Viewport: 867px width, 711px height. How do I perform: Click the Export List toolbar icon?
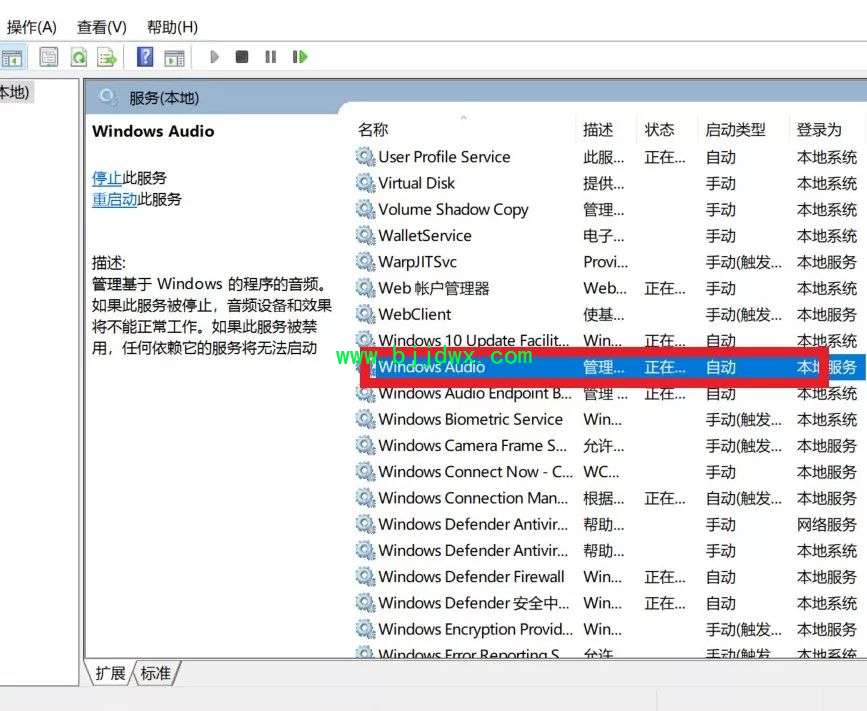(106, 57)
